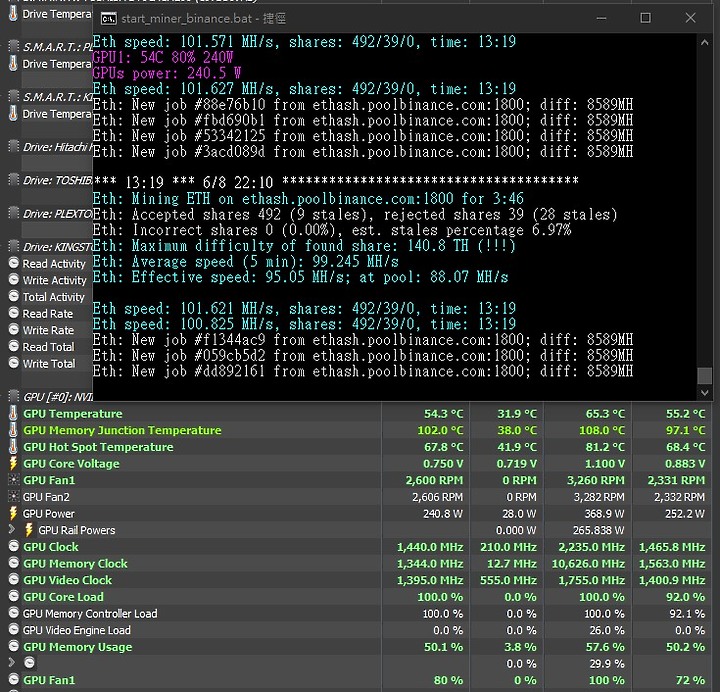Click gauge icon beside bottom GPU Fan1 percent row

click(x=14, y=680)
